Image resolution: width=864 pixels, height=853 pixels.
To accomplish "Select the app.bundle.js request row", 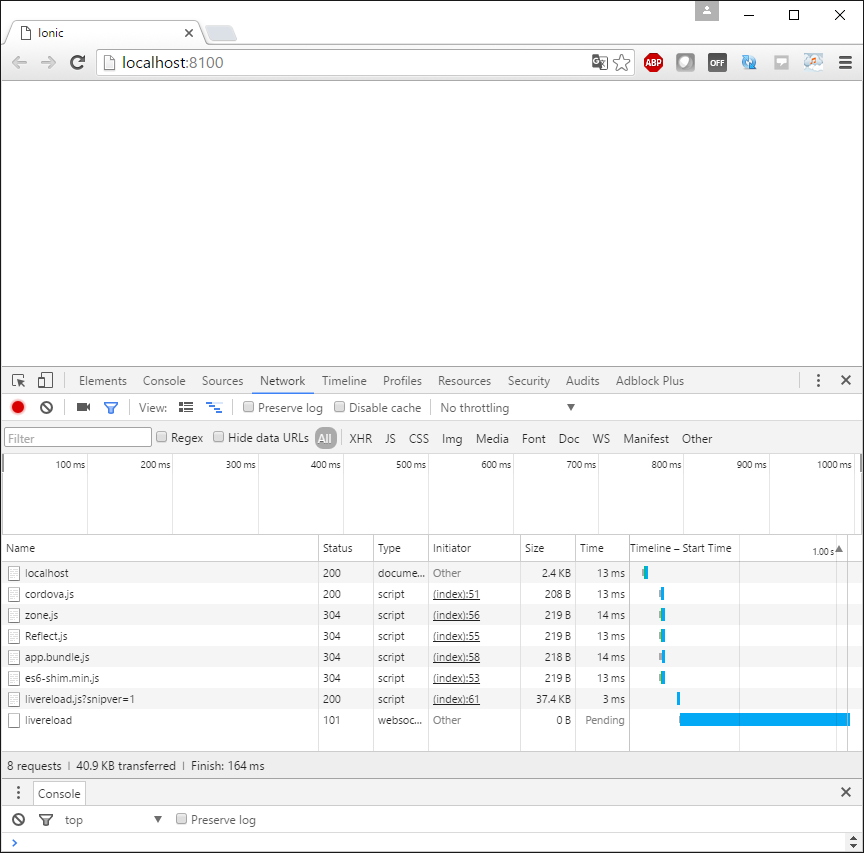I will tap(314, 657).
